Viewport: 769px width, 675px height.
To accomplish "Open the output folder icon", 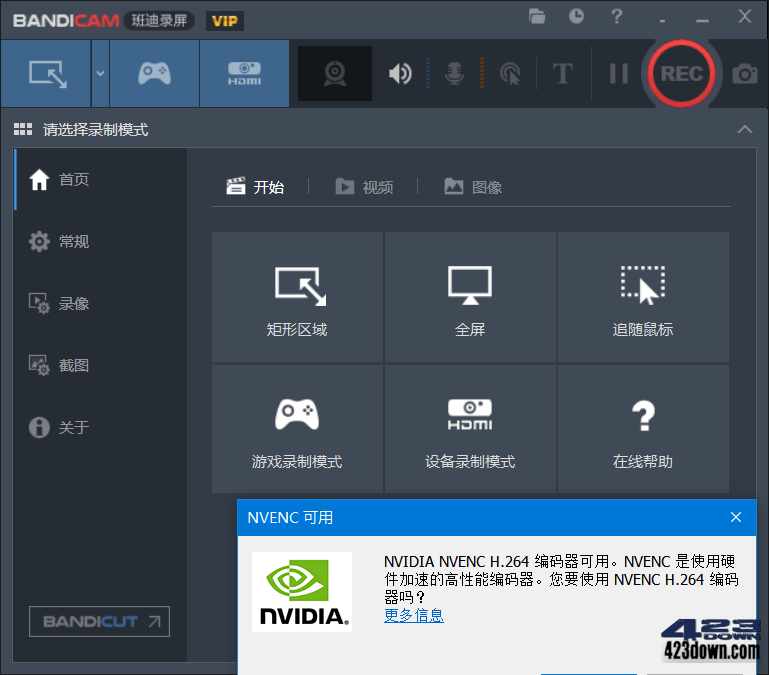I will 537,17.
